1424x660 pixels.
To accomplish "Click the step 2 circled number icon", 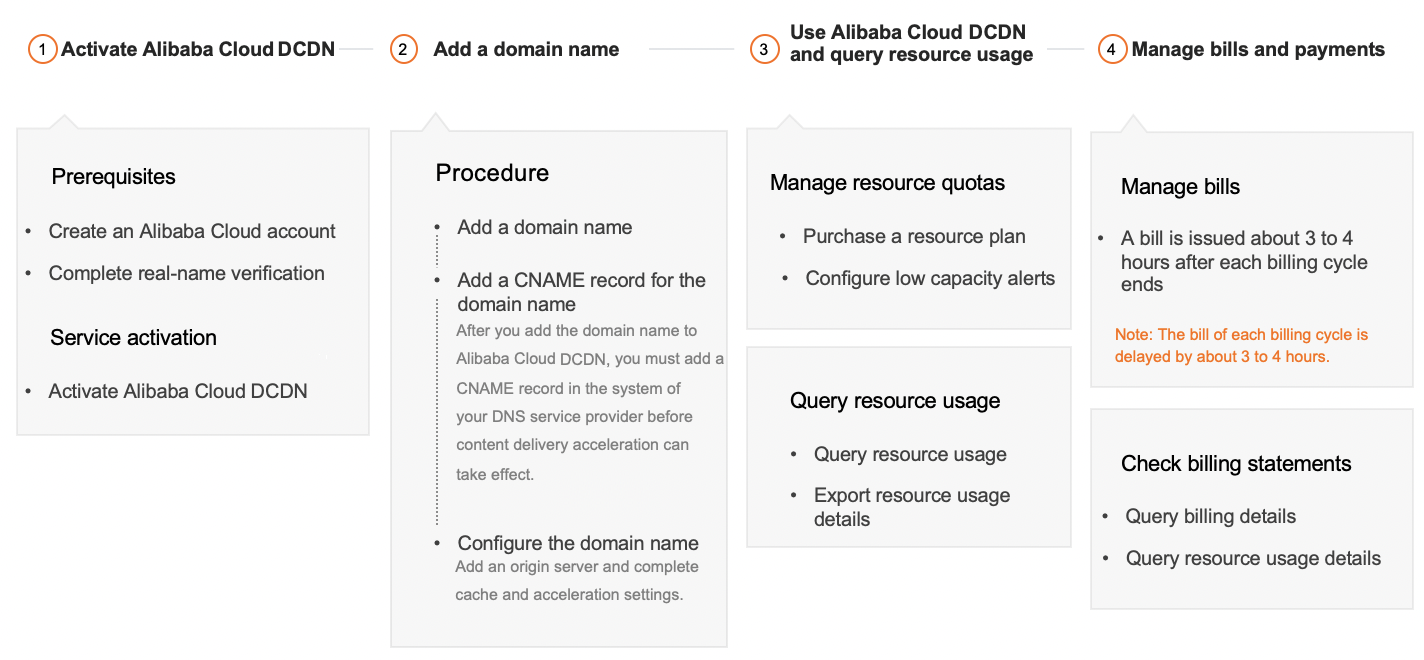I will click(x=403, y=49).
